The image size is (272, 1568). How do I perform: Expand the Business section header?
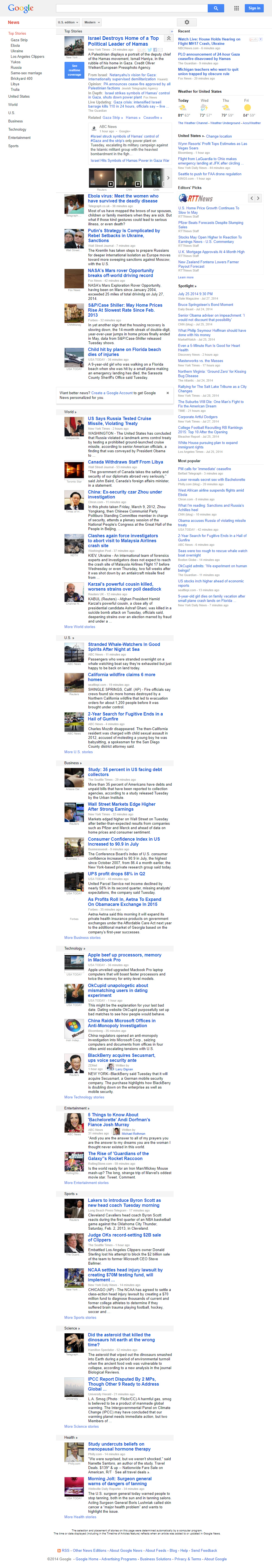point(73,763)
